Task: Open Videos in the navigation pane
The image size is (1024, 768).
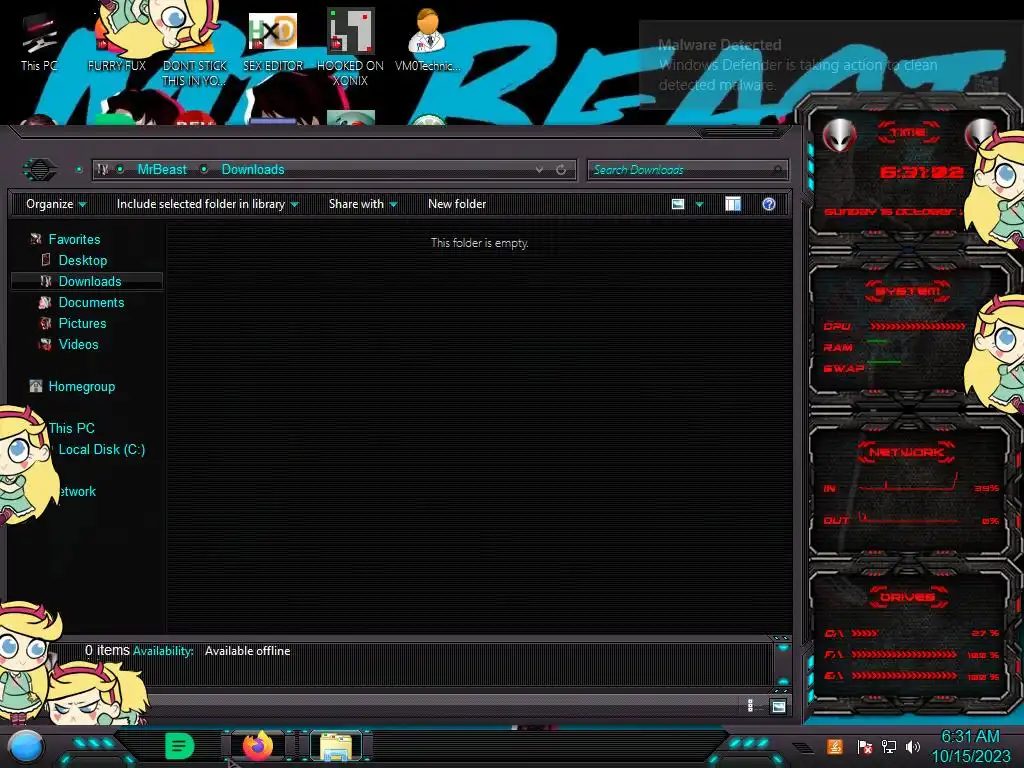Action: [x=78, y=344]
